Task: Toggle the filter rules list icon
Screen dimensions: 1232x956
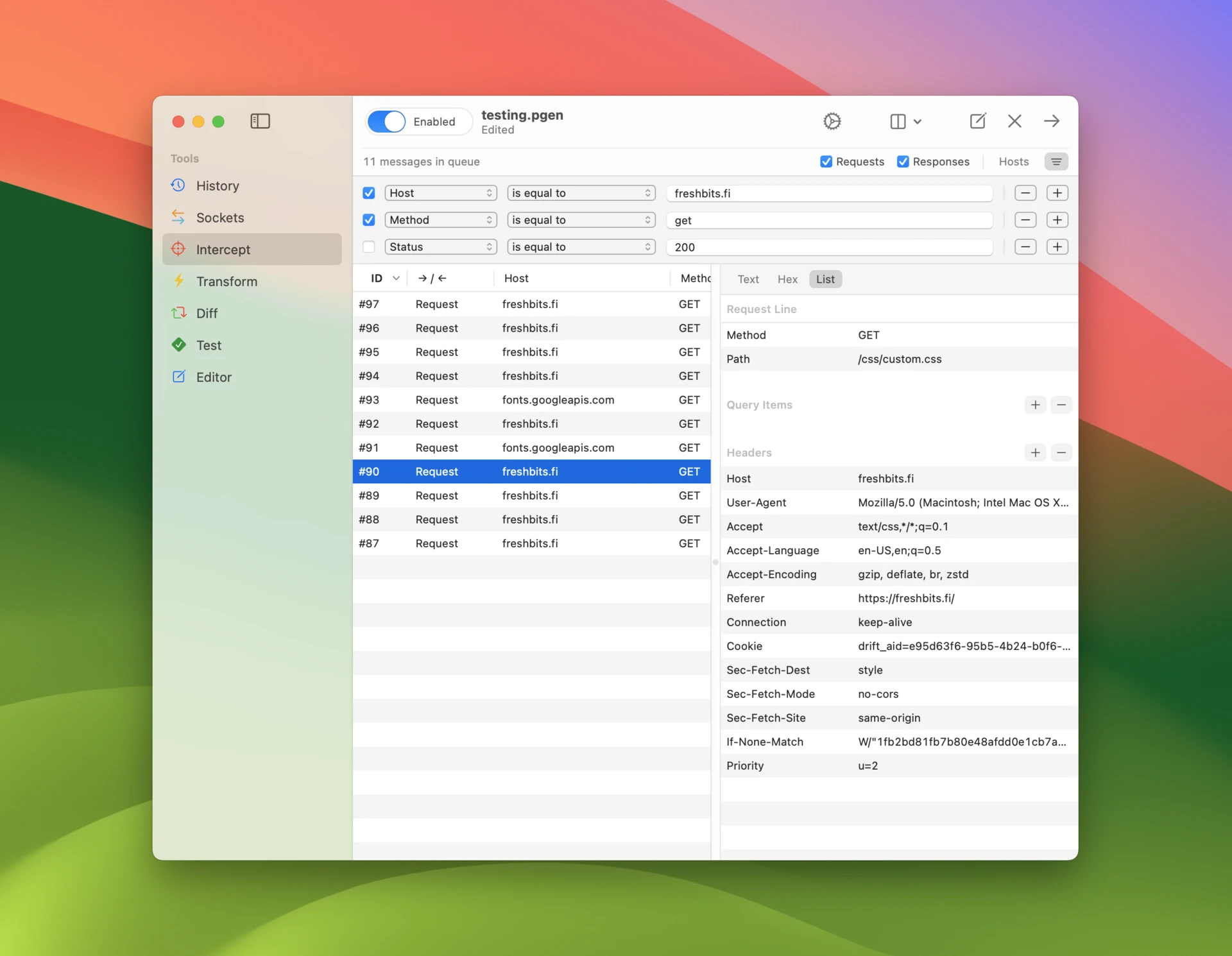Action: pos(1056,162)
